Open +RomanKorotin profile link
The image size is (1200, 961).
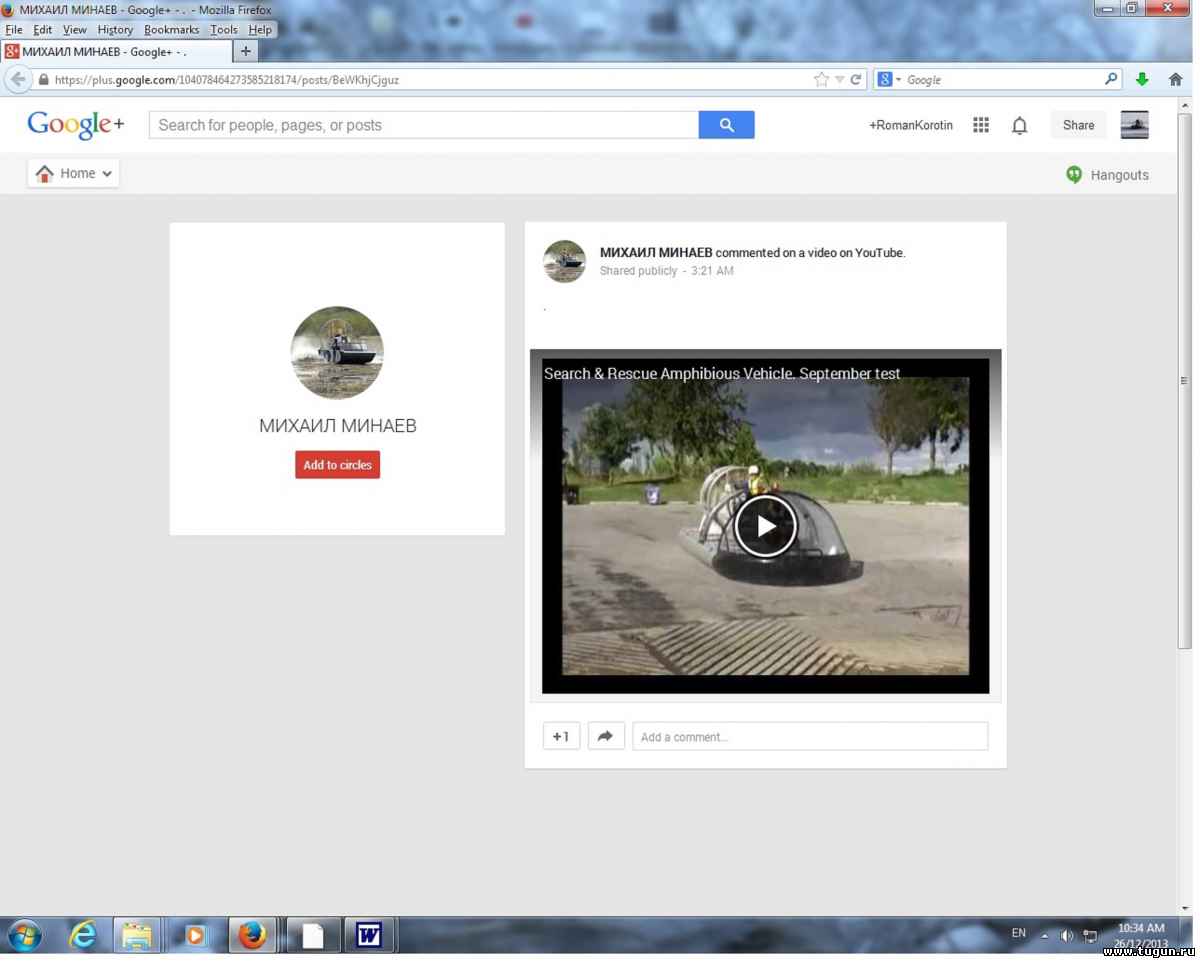click(x=911, y=125)
